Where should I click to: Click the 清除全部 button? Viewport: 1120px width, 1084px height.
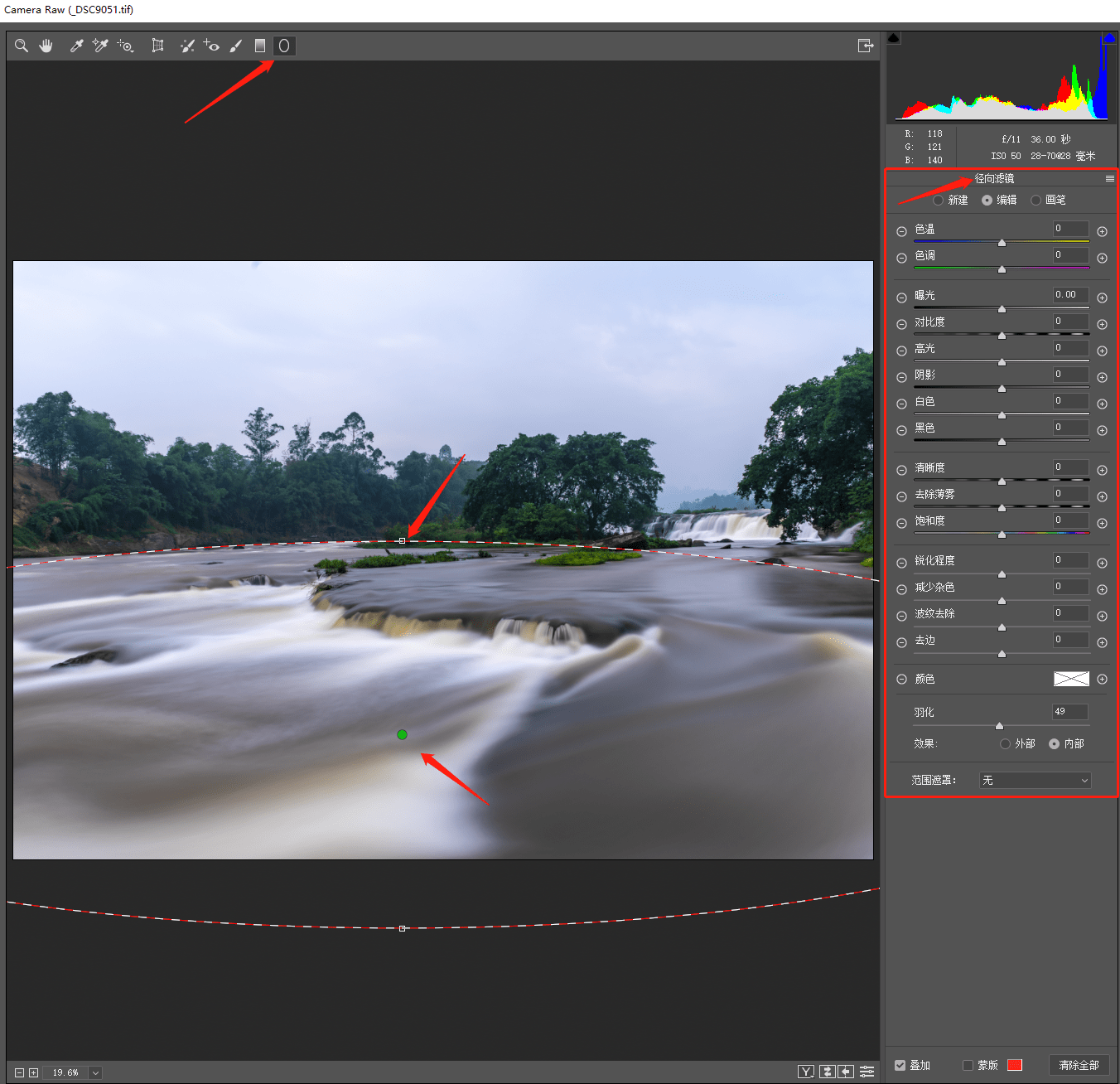tap(1079, 1065)
